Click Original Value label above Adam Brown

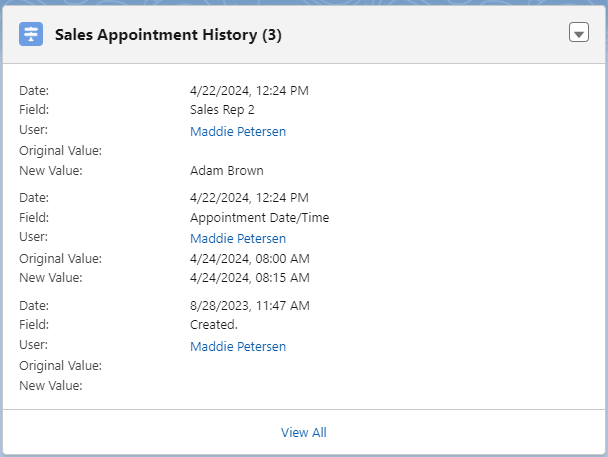[x=60, y=150]
